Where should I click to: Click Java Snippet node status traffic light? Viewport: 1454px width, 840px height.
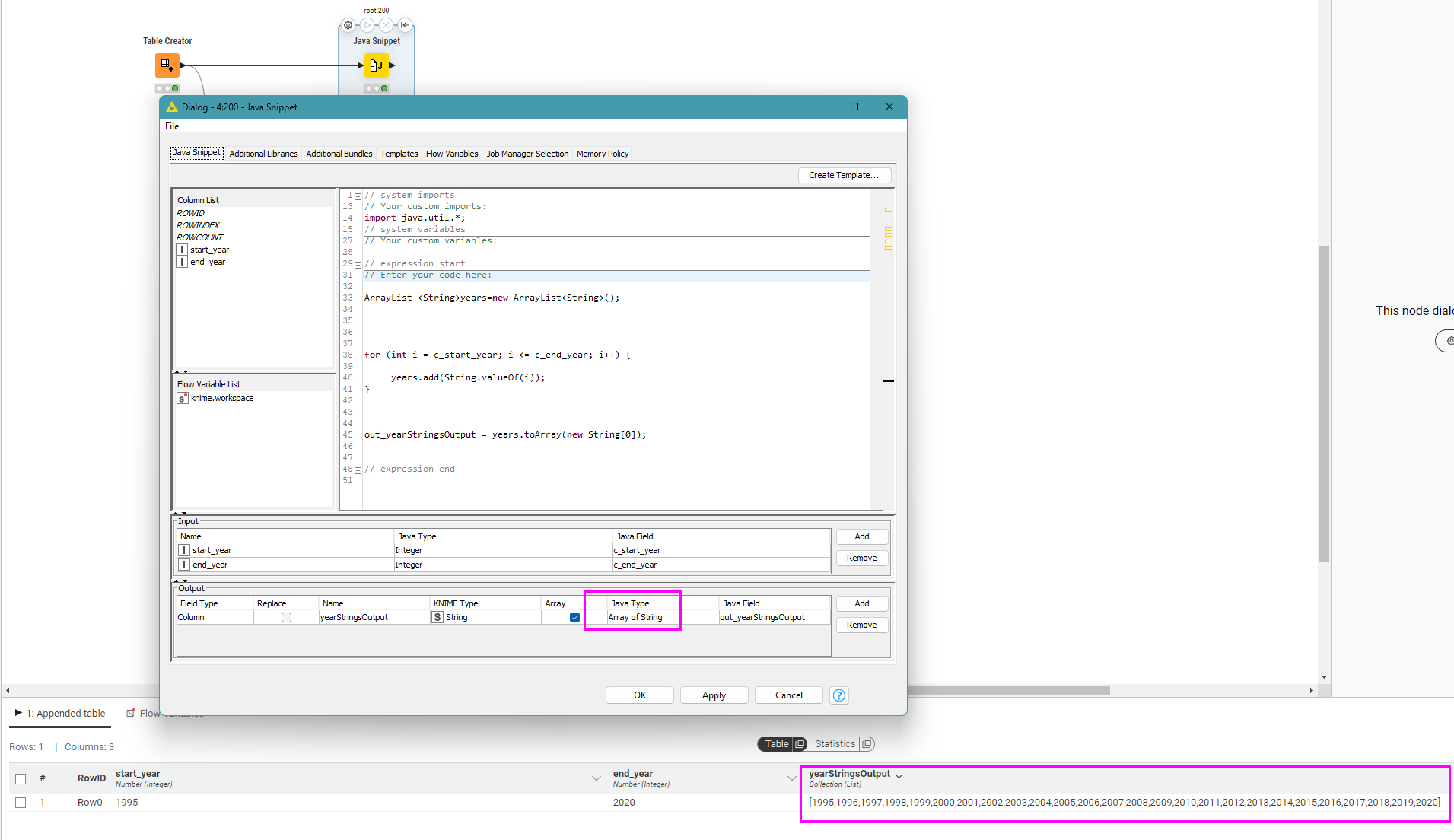pos(377,88)
